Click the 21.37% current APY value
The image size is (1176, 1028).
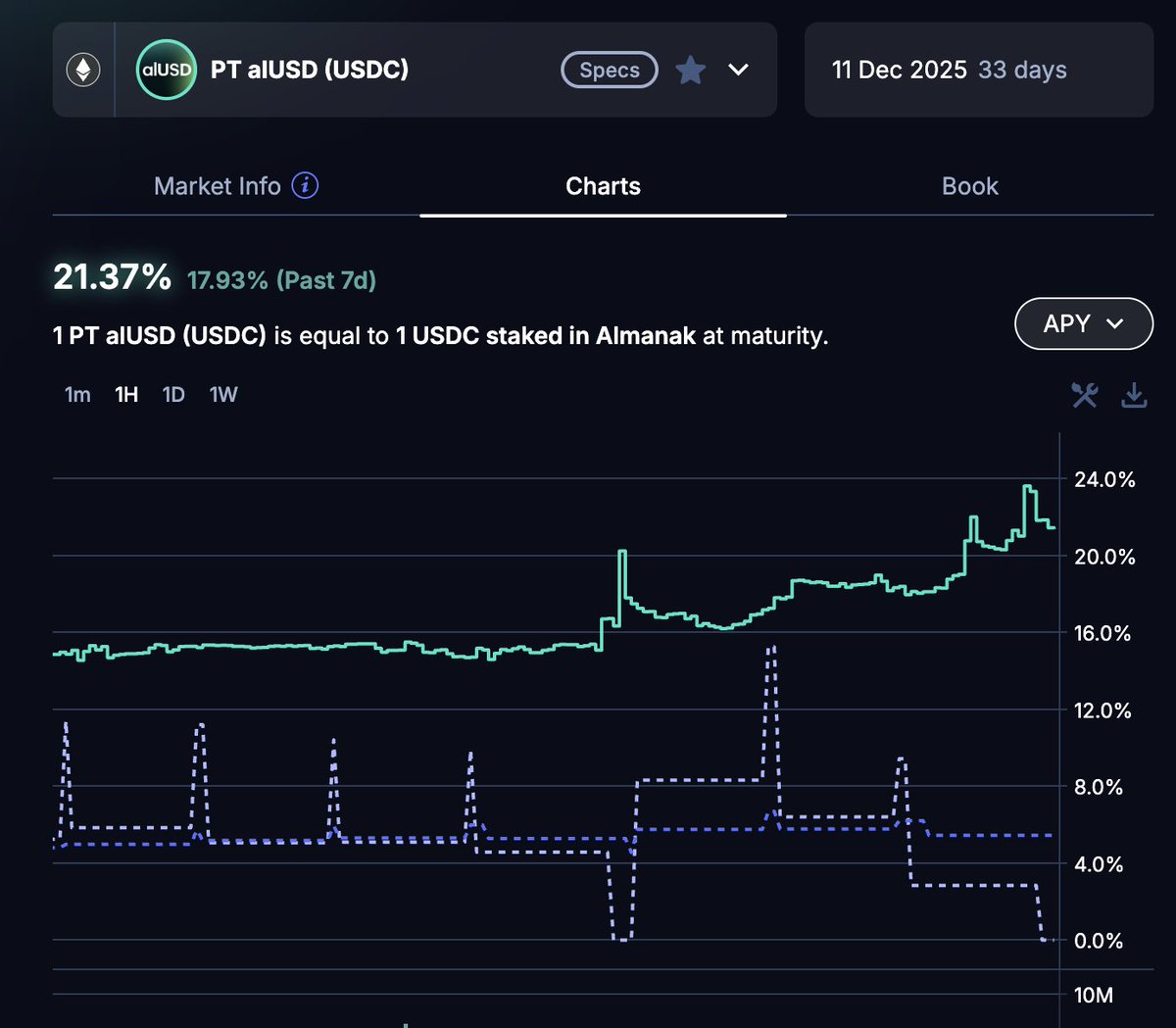pos(113,277)
